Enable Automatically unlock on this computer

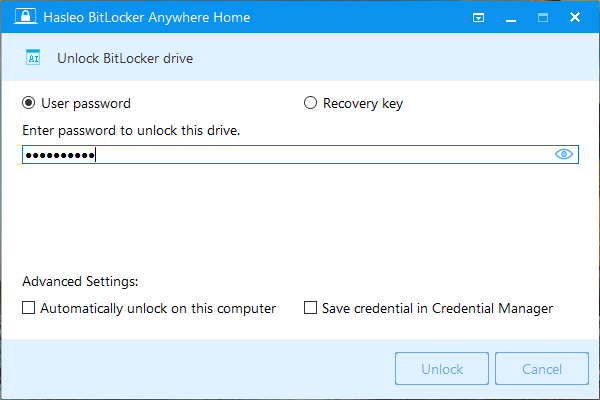(x=29, y=308)
